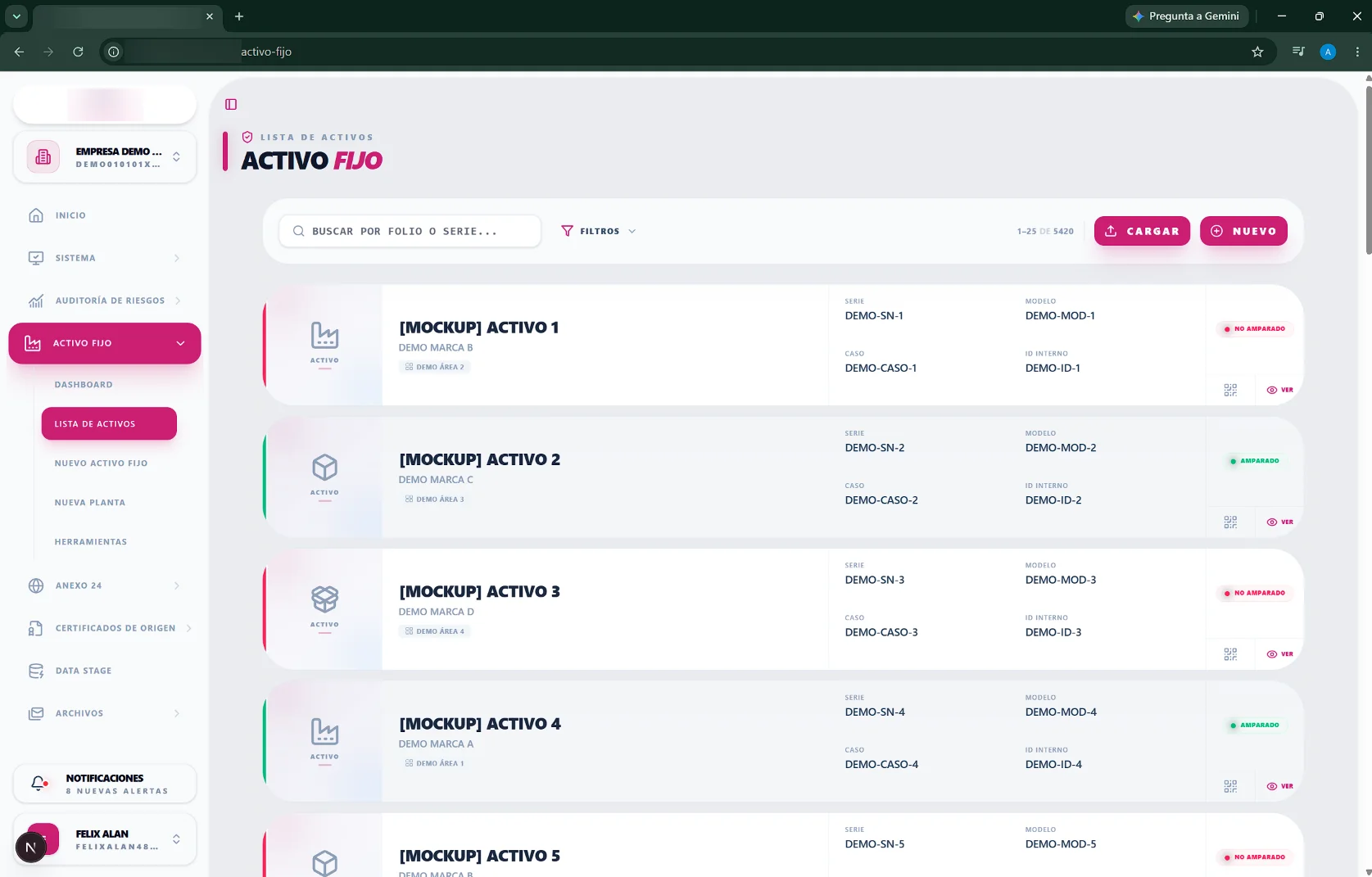The width and height of the screenshot is (1372, 877).
Task: View details of Activo 2
Action: tap(1279, 522)
